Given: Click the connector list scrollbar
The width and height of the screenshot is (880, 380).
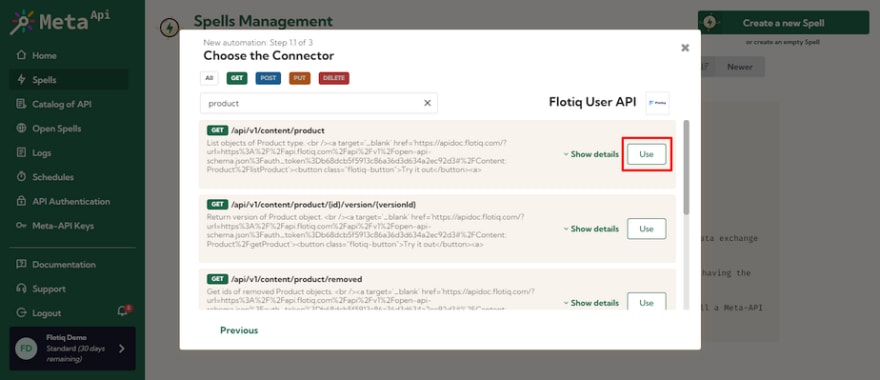Looking at the screenshot, I should [686, 167].
